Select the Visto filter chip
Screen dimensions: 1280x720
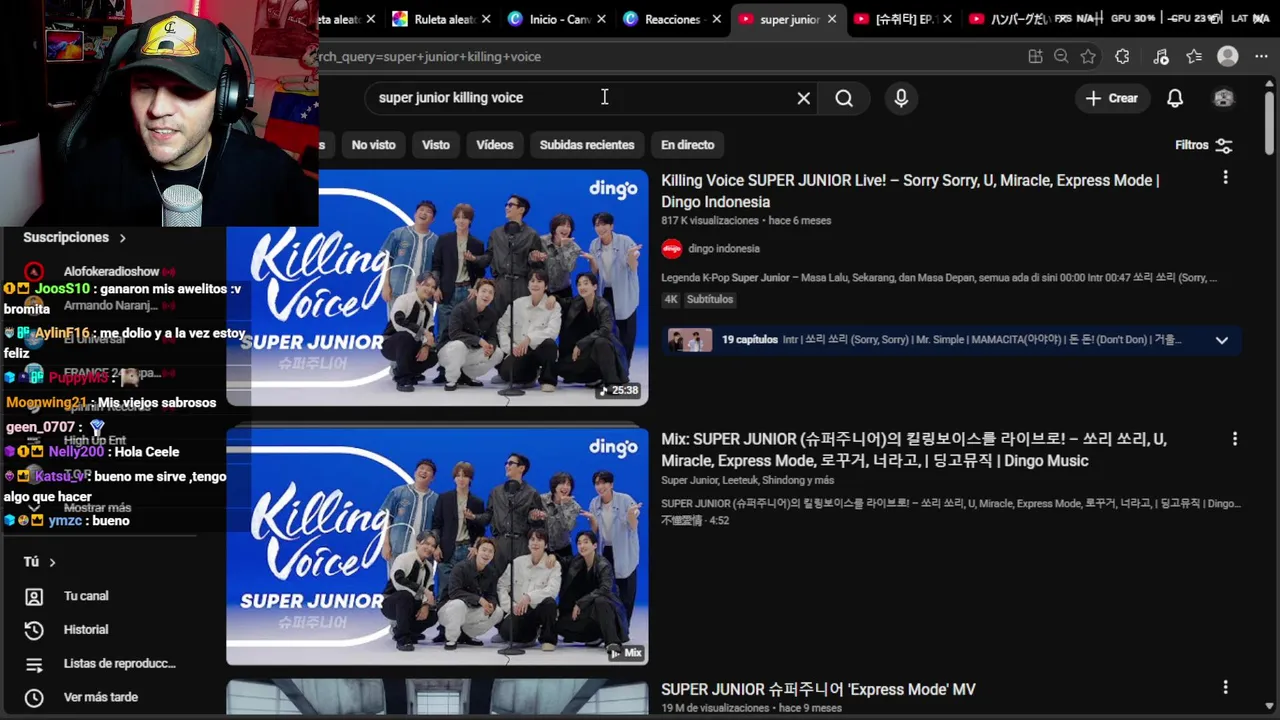pyautogui.click(x=435, y=145)
